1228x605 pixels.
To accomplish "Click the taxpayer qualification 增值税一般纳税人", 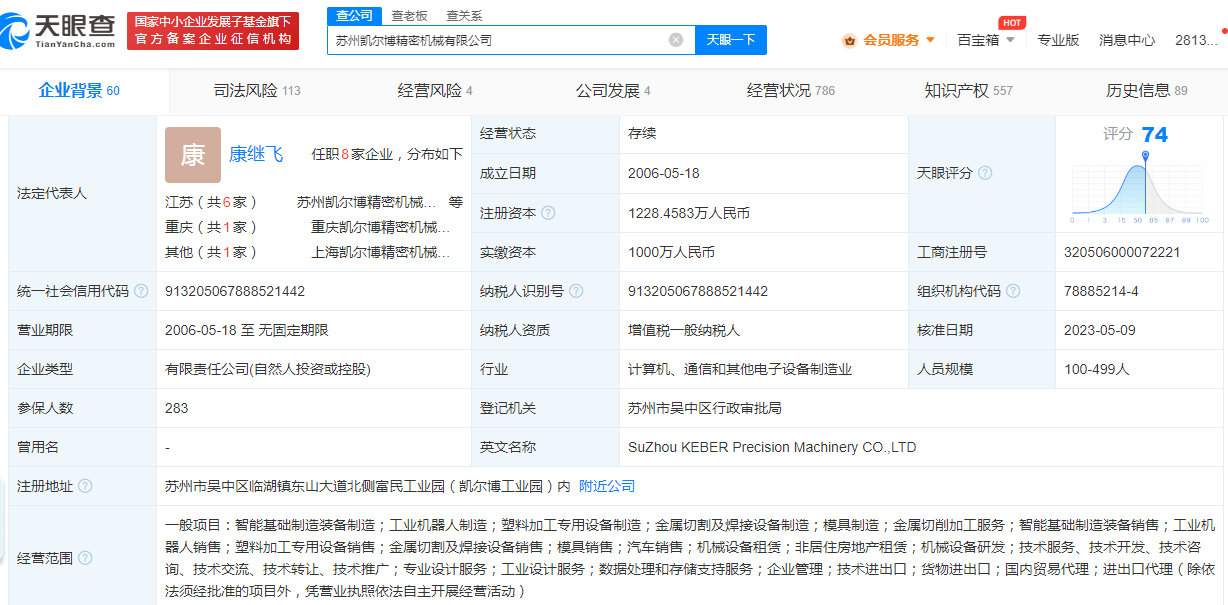I will 684,330.
